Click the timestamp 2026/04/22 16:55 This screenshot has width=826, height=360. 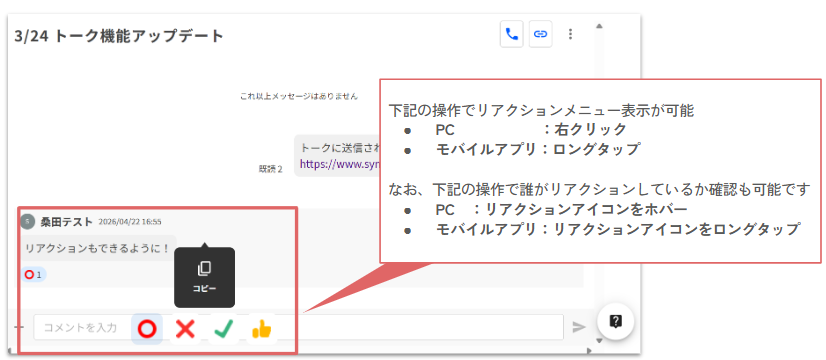point(130,222)
